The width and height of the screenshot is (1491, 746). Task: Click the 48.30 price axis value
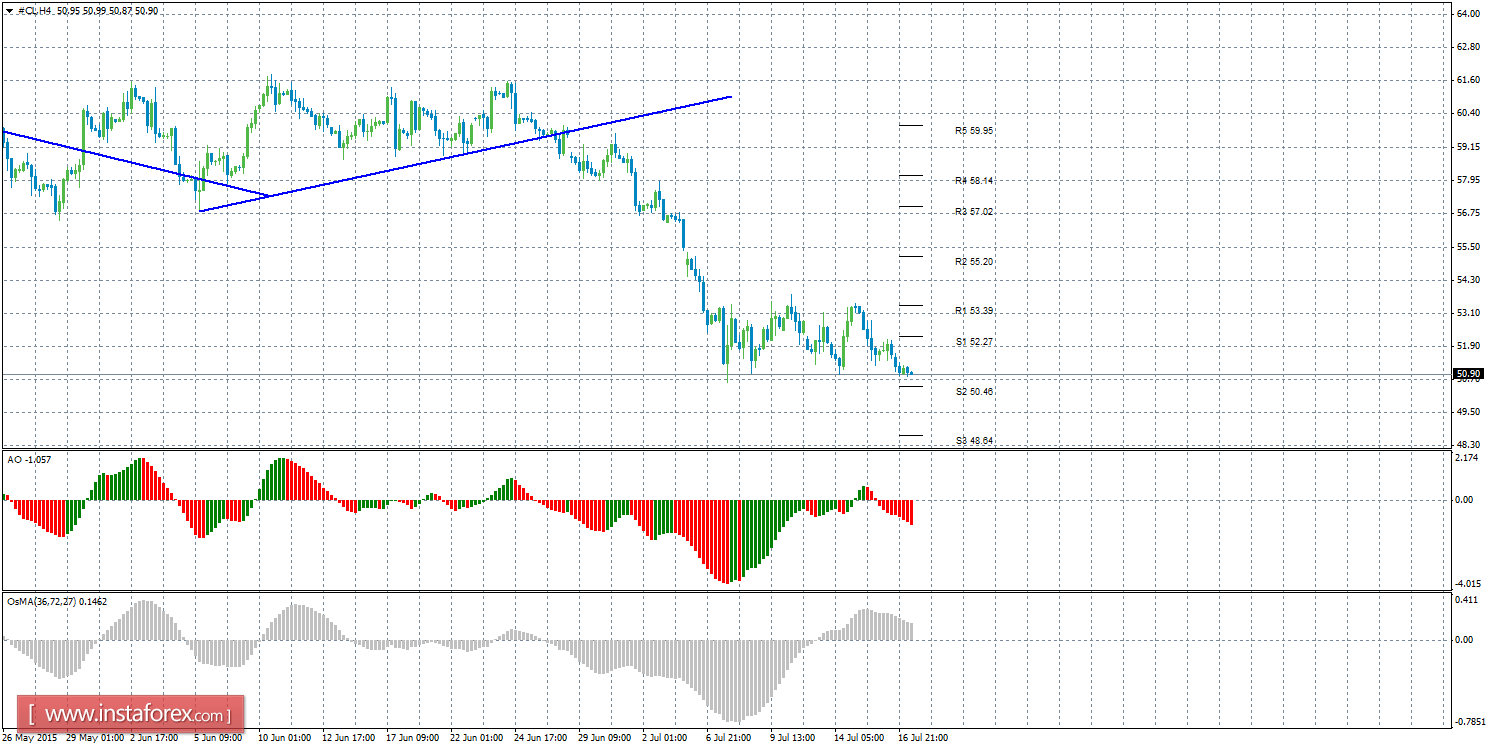tap(1468, 445)
